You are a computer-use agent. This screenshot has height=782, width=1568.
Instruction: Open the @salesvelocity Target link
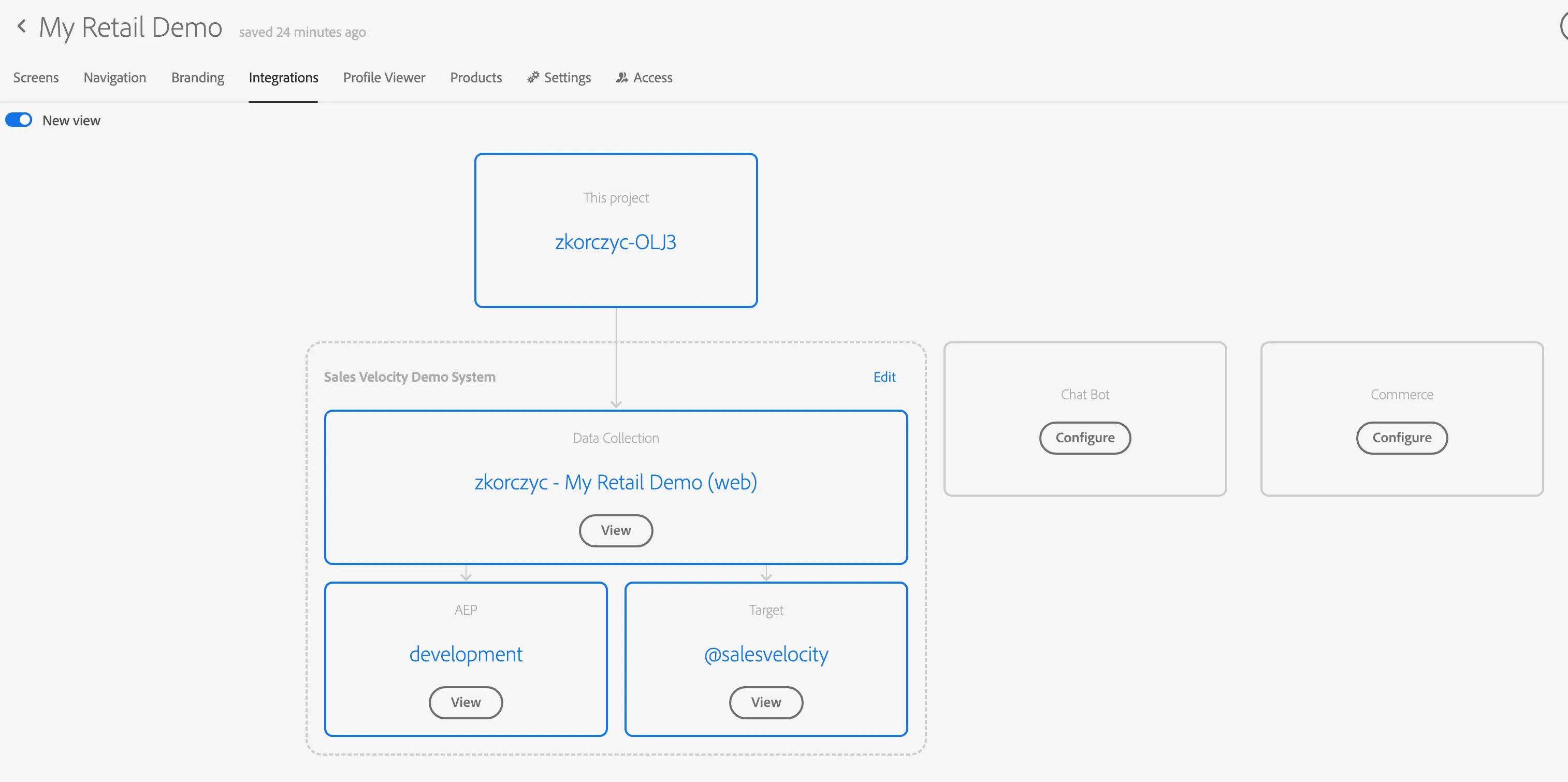click(x=766, y=654)
